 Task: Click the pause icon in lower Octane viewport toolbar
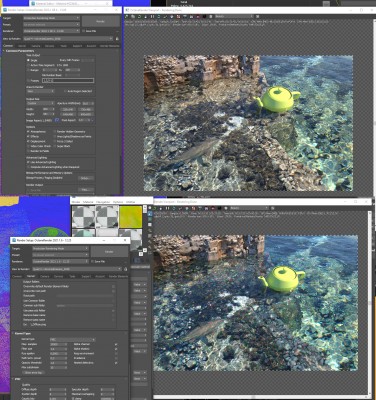point(167,208)
